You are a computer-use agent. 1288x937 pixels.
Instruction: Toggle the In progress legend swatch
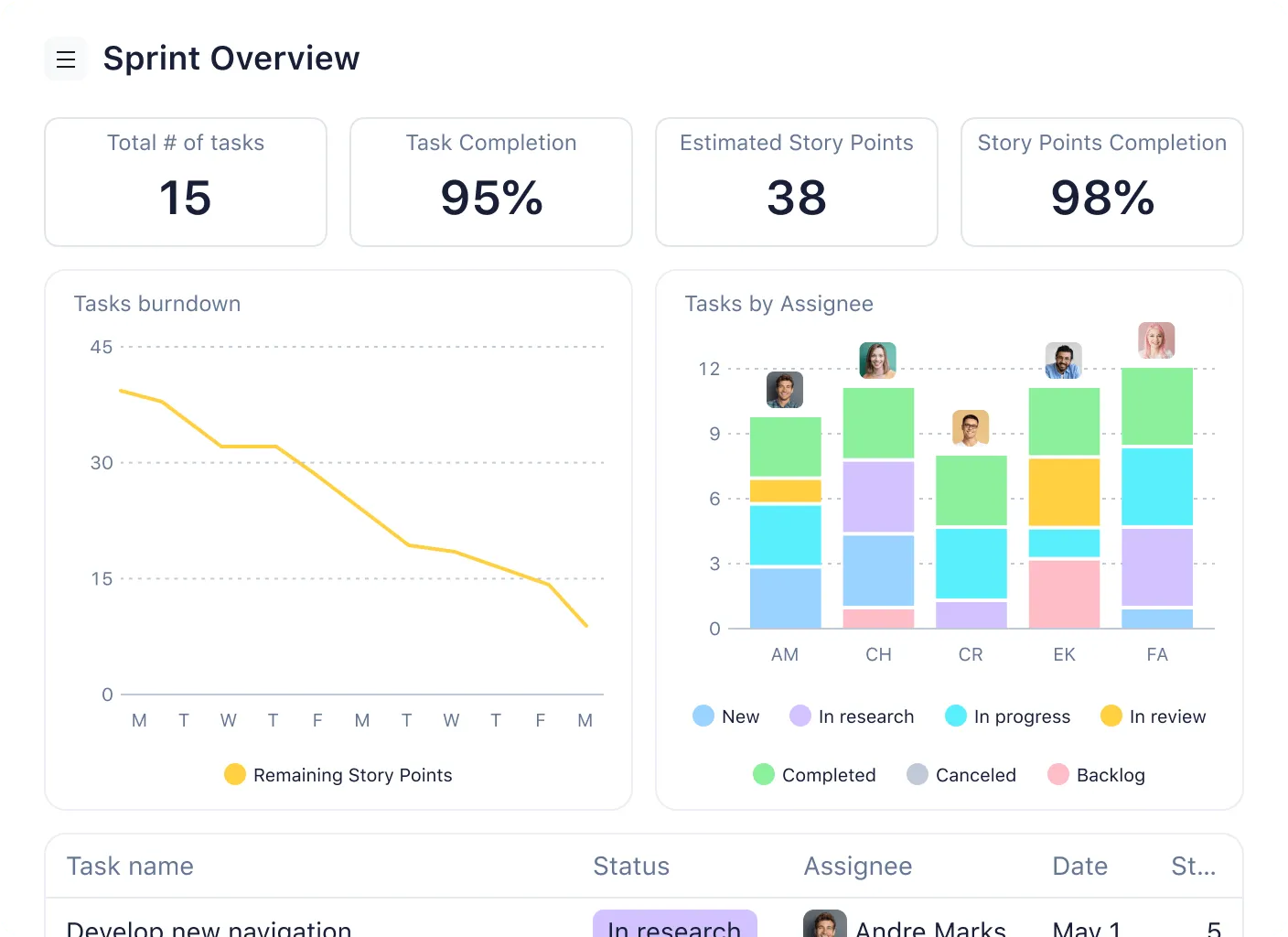pyautogui.click(x=956, y=716)
